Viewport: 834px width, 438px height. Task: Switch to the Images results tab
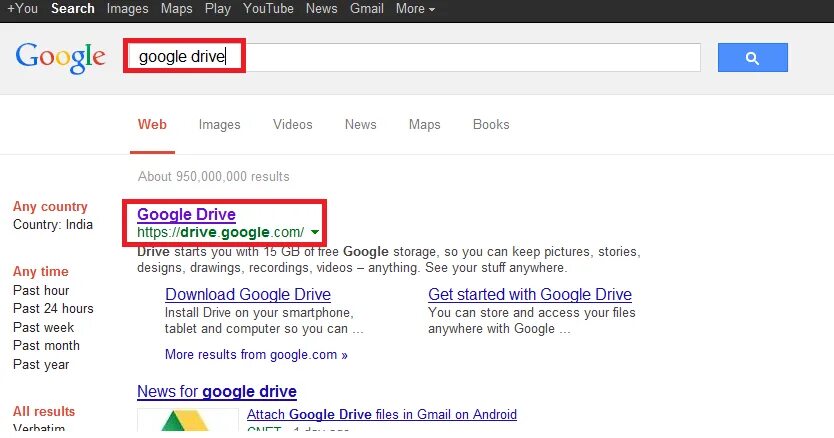point(219,125)
